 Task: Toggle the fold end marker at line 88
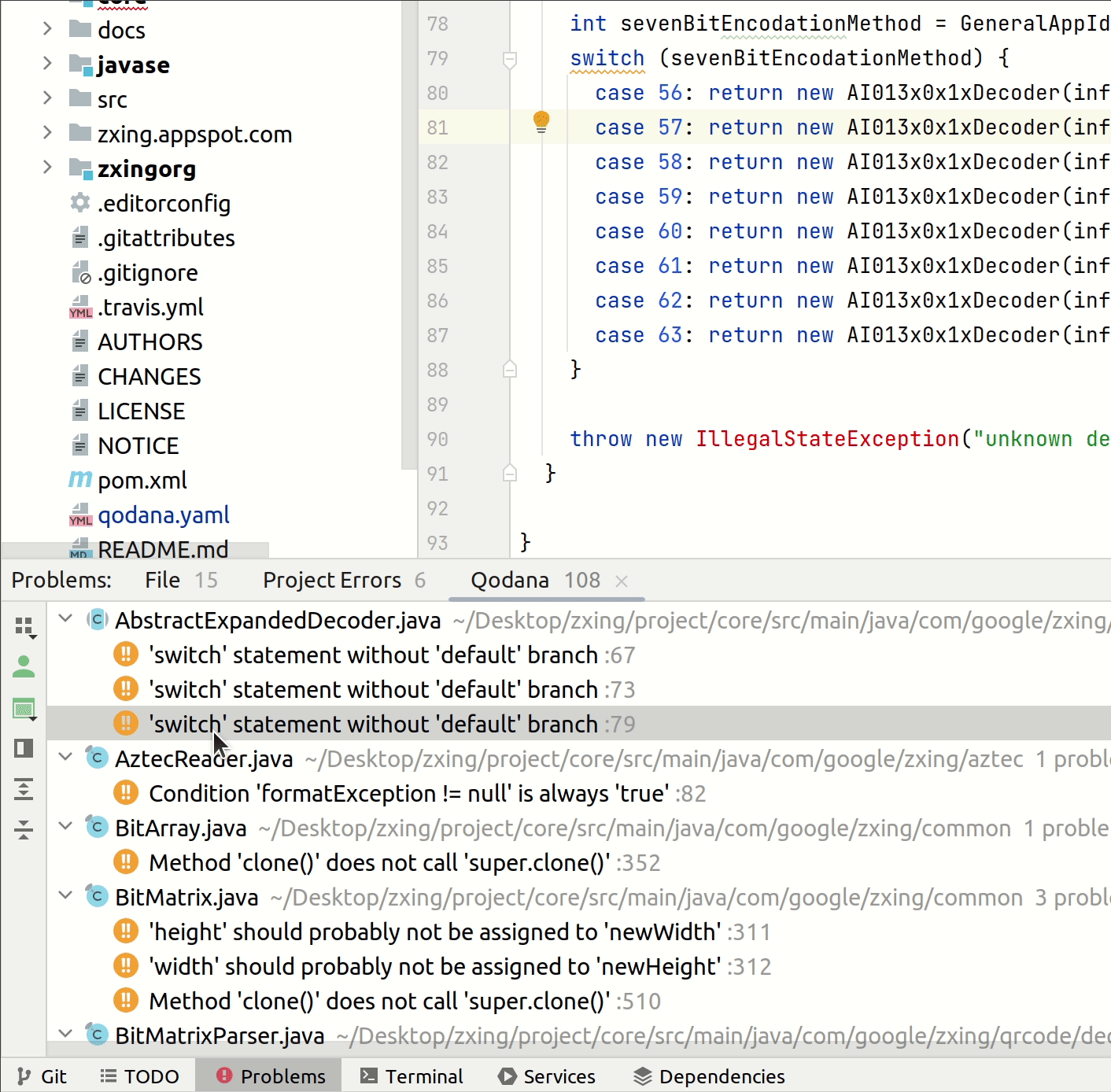(x=510, y=369)
